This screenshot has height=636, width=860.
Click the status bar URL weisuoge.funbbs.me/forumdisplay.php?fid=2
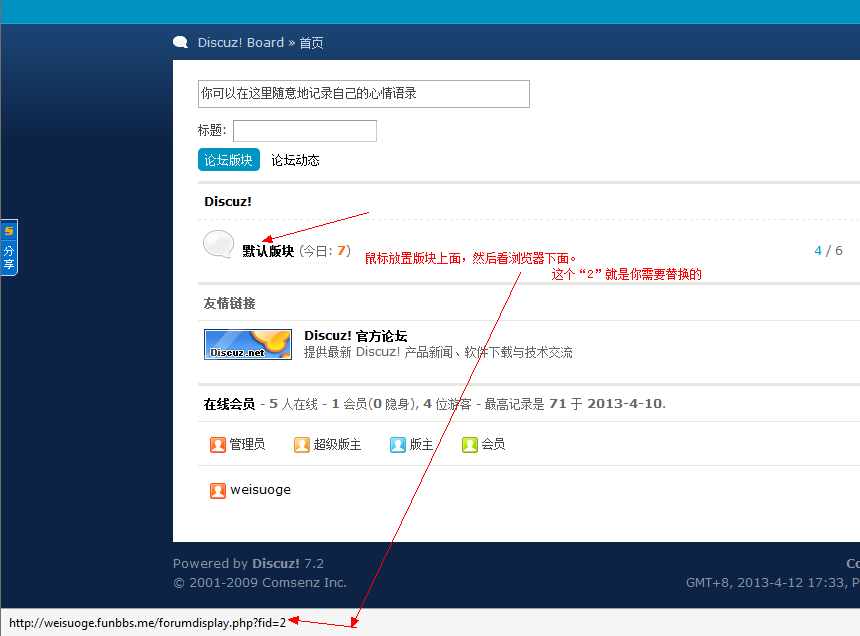click(x=148, y=623)
